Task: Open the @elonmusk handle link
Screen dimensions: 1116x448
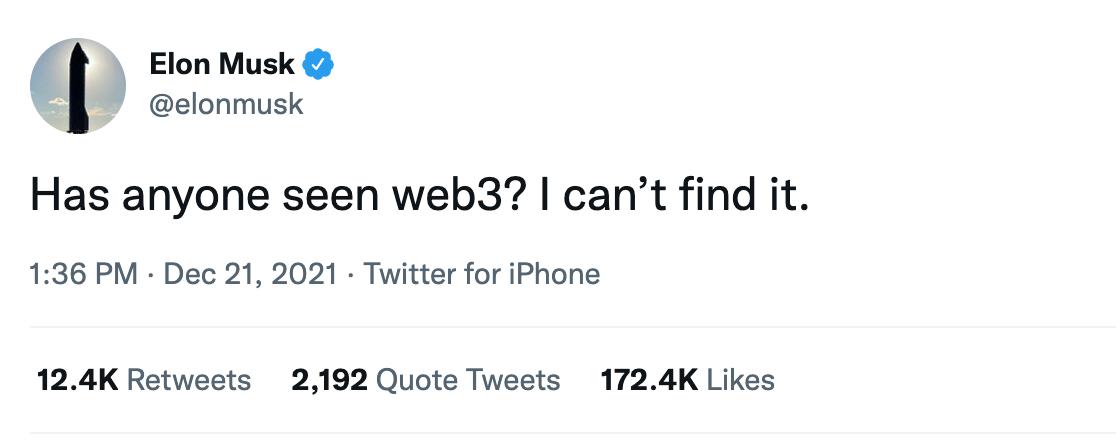Action: pos(225,104)
